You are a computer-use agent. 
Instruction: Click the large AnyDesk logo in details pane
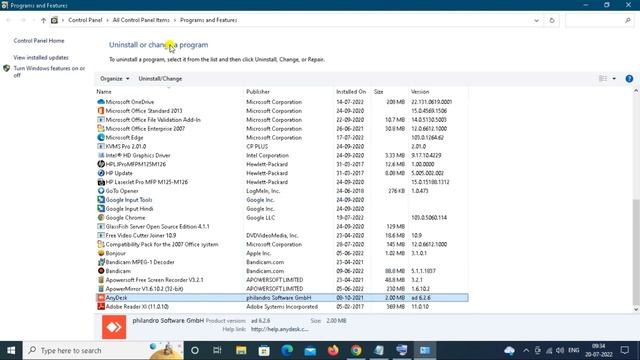[114, 327]
